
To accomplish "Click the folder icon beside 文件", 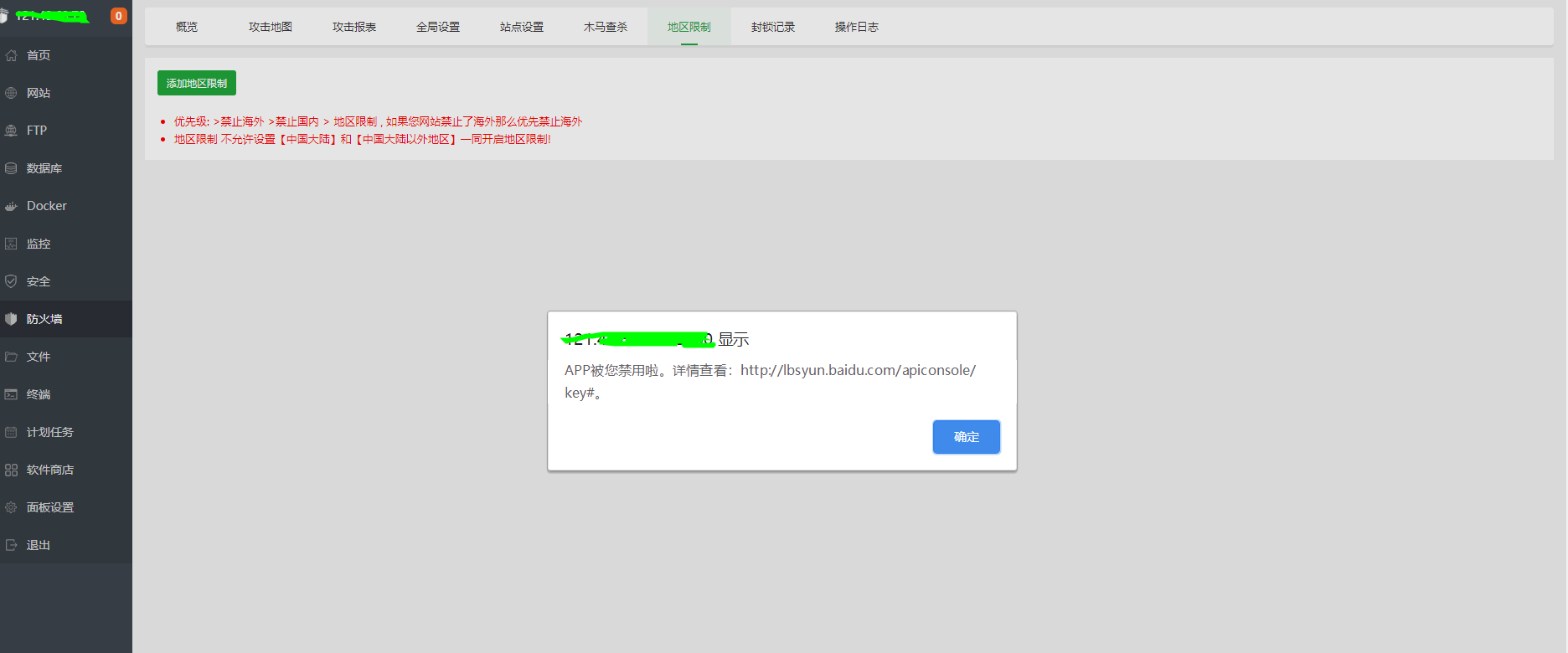I will pos(11,357).
